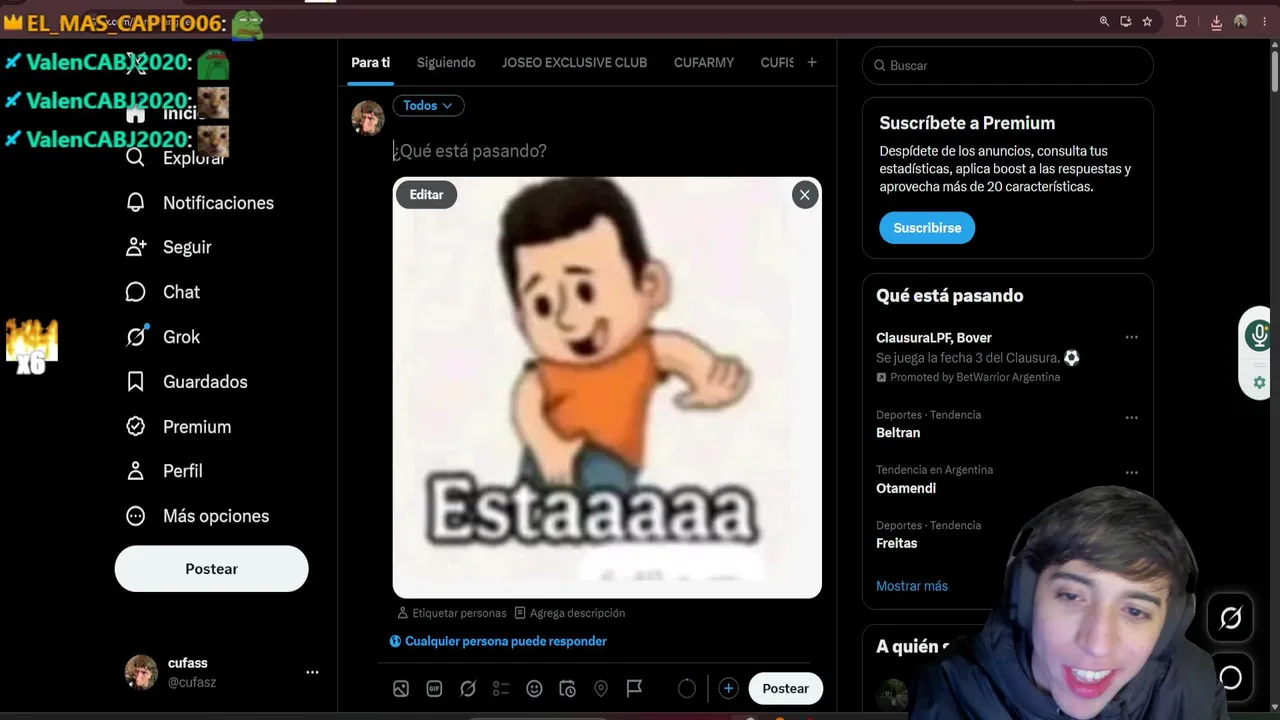The image size is (1280, 720).
Task: Schedule the post with calendar icon
Action: [567, 688]
